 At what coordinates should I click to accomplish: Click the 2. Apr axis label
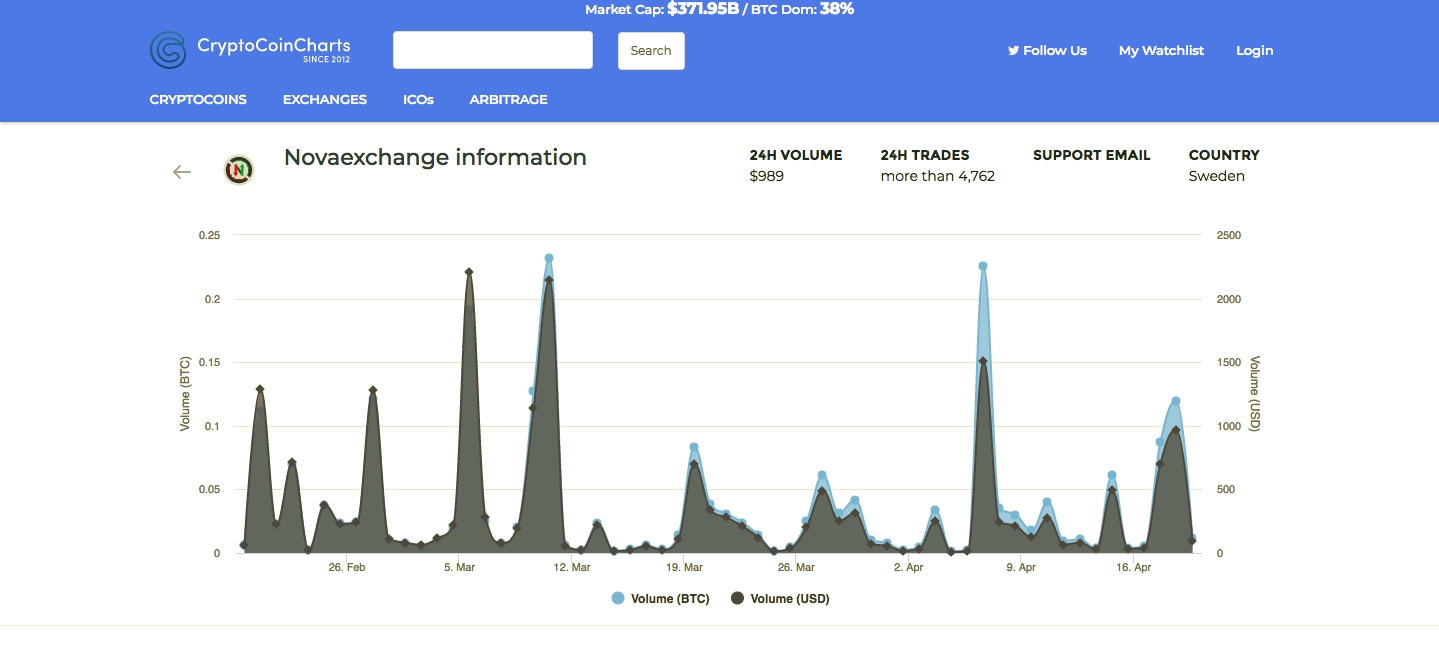[909, 567]
